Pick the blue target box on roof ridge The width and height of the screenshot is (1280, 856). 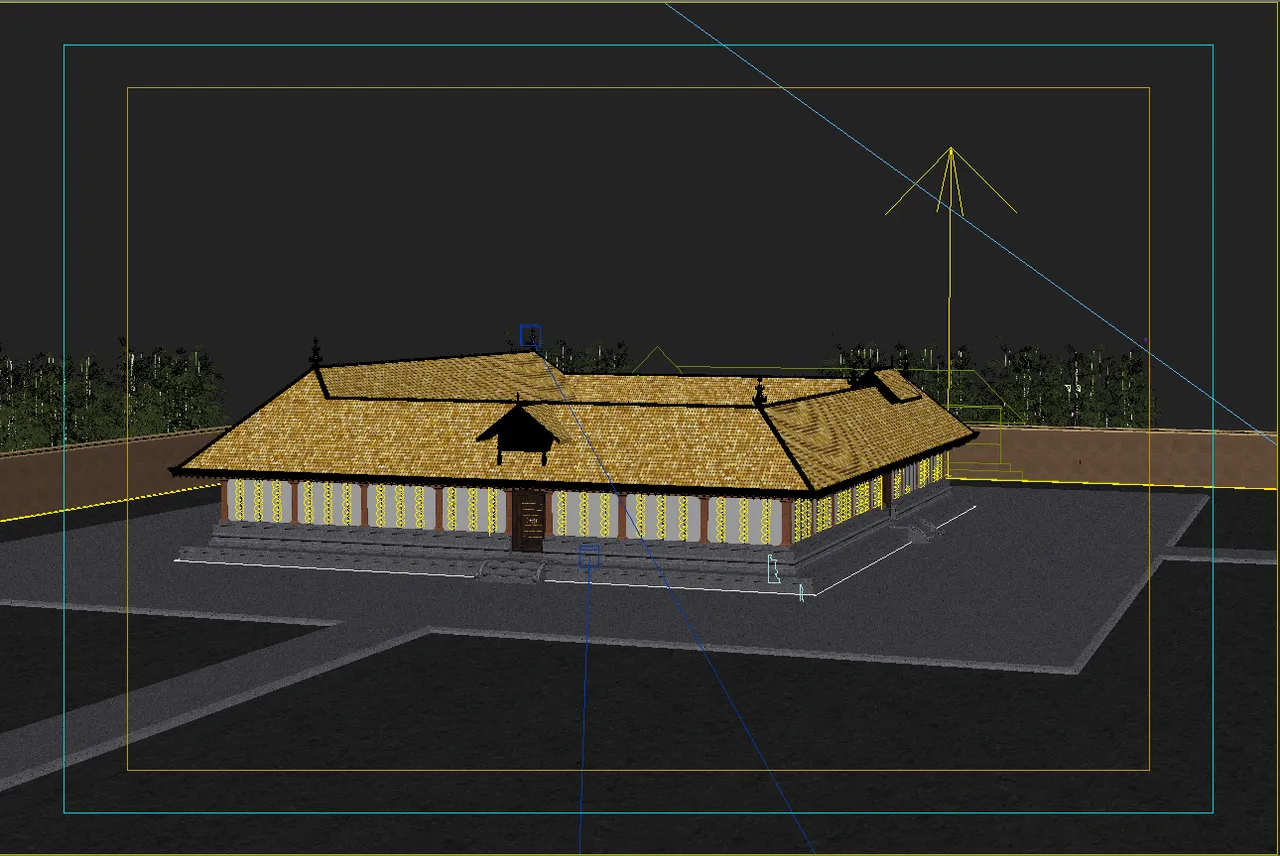click(x=530, y=334)
